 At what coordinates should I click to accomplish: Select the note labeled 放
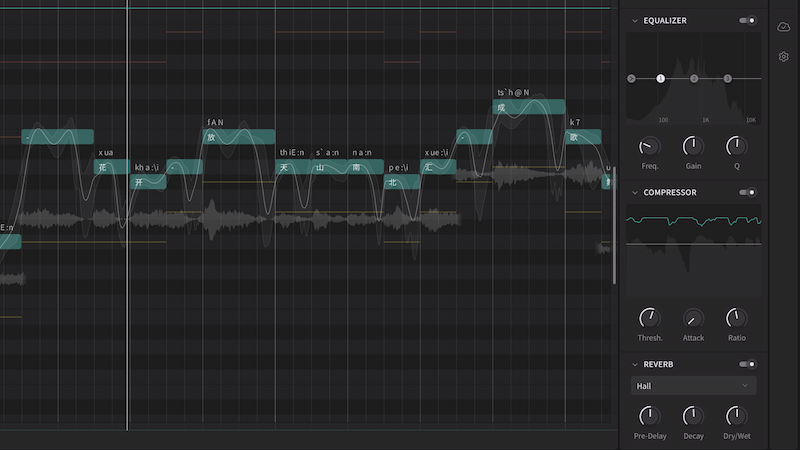click(238, 137)
